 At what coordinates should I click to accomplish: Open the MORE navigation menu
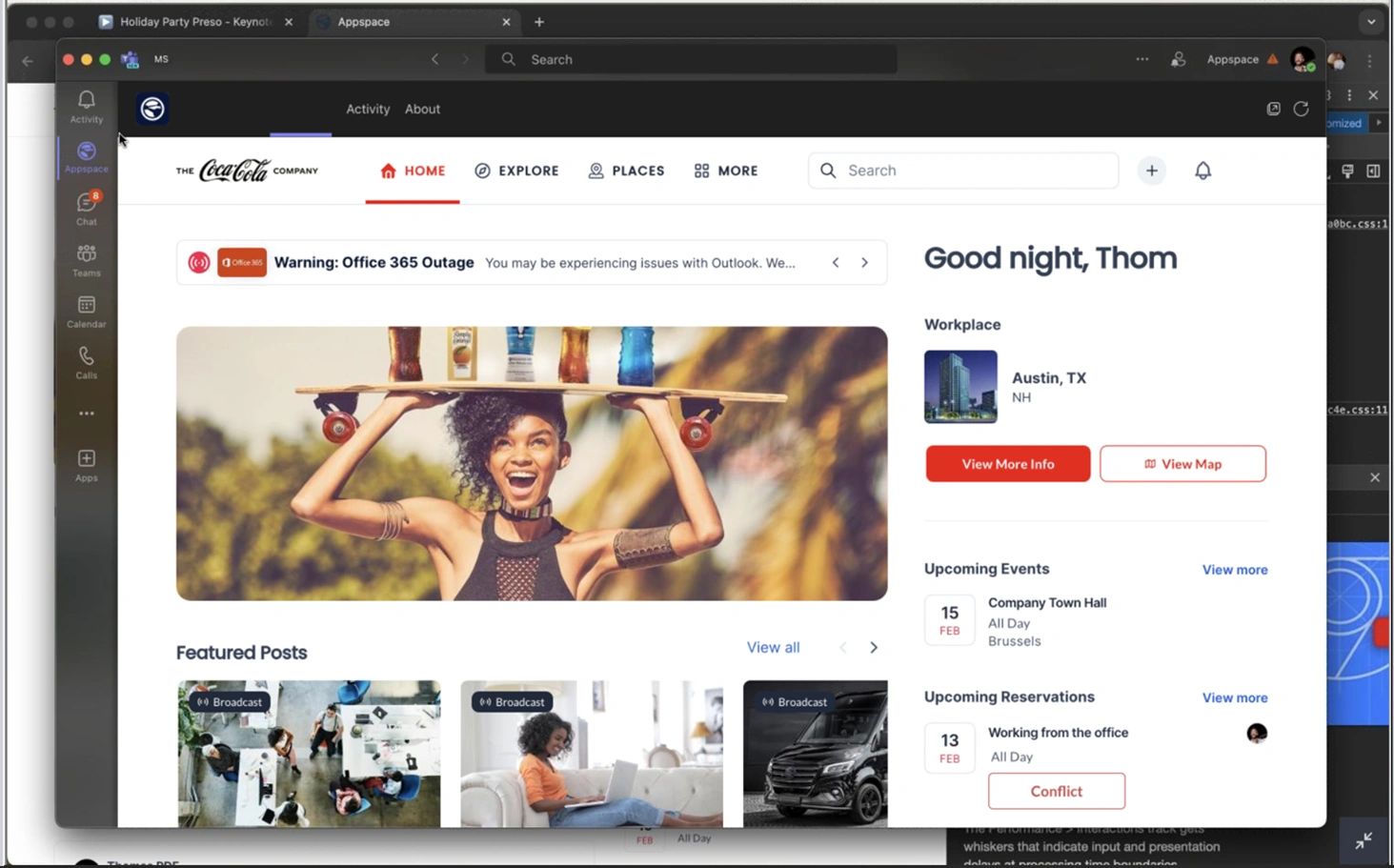coord(726,171)
